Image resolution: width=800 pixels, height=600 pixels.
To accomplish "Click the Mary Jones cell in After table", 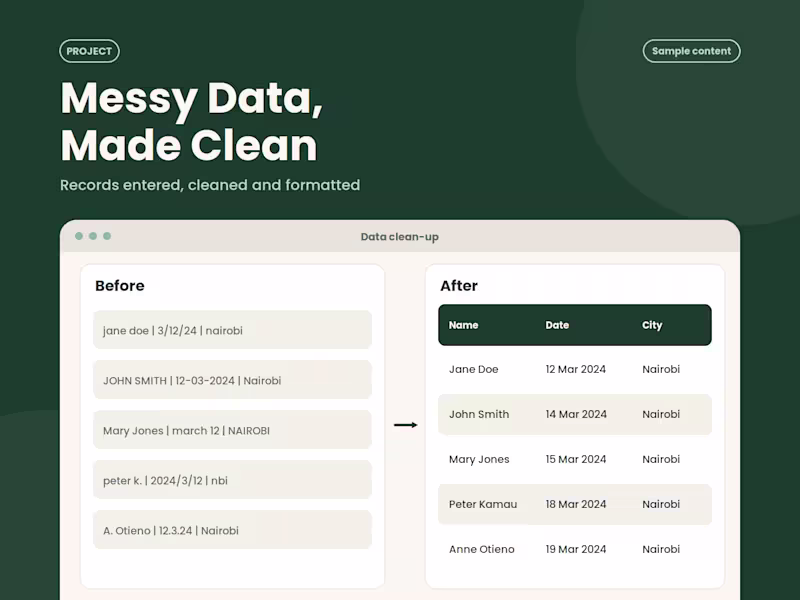I will (479, 459).
